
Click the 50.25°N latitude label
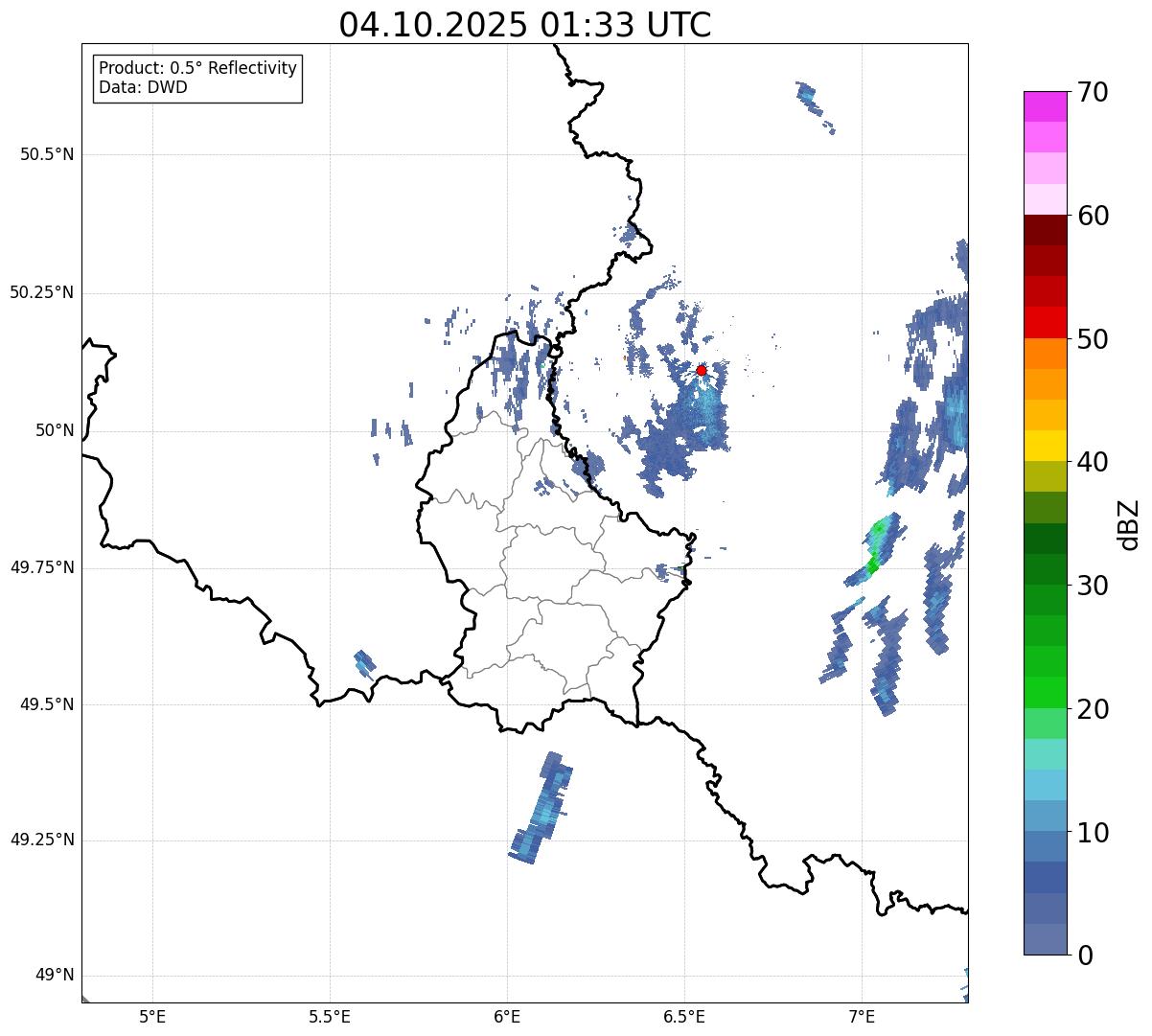[x=42, y=292]
